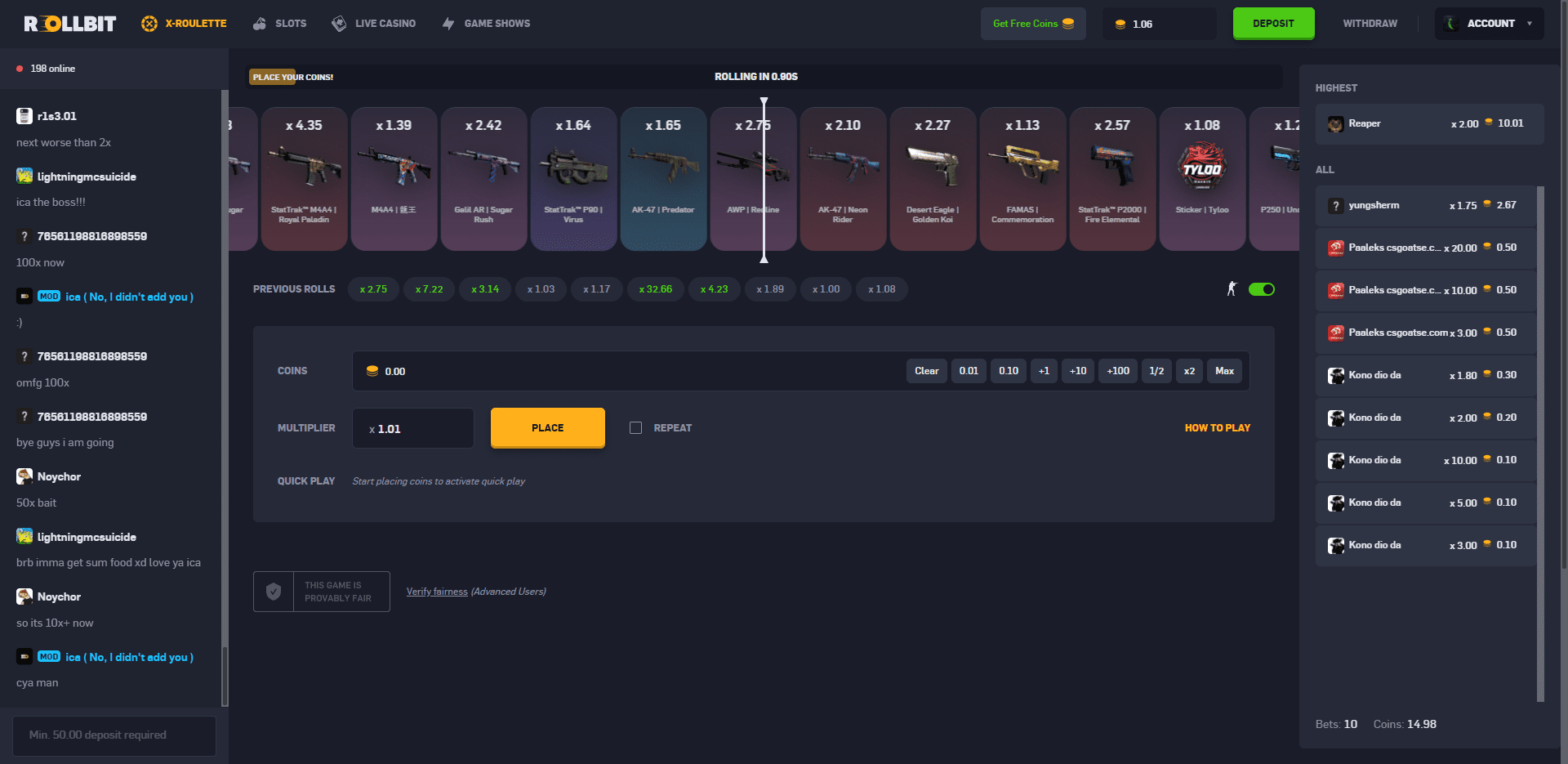Click the multiplier input field

[x=413, y=428]
